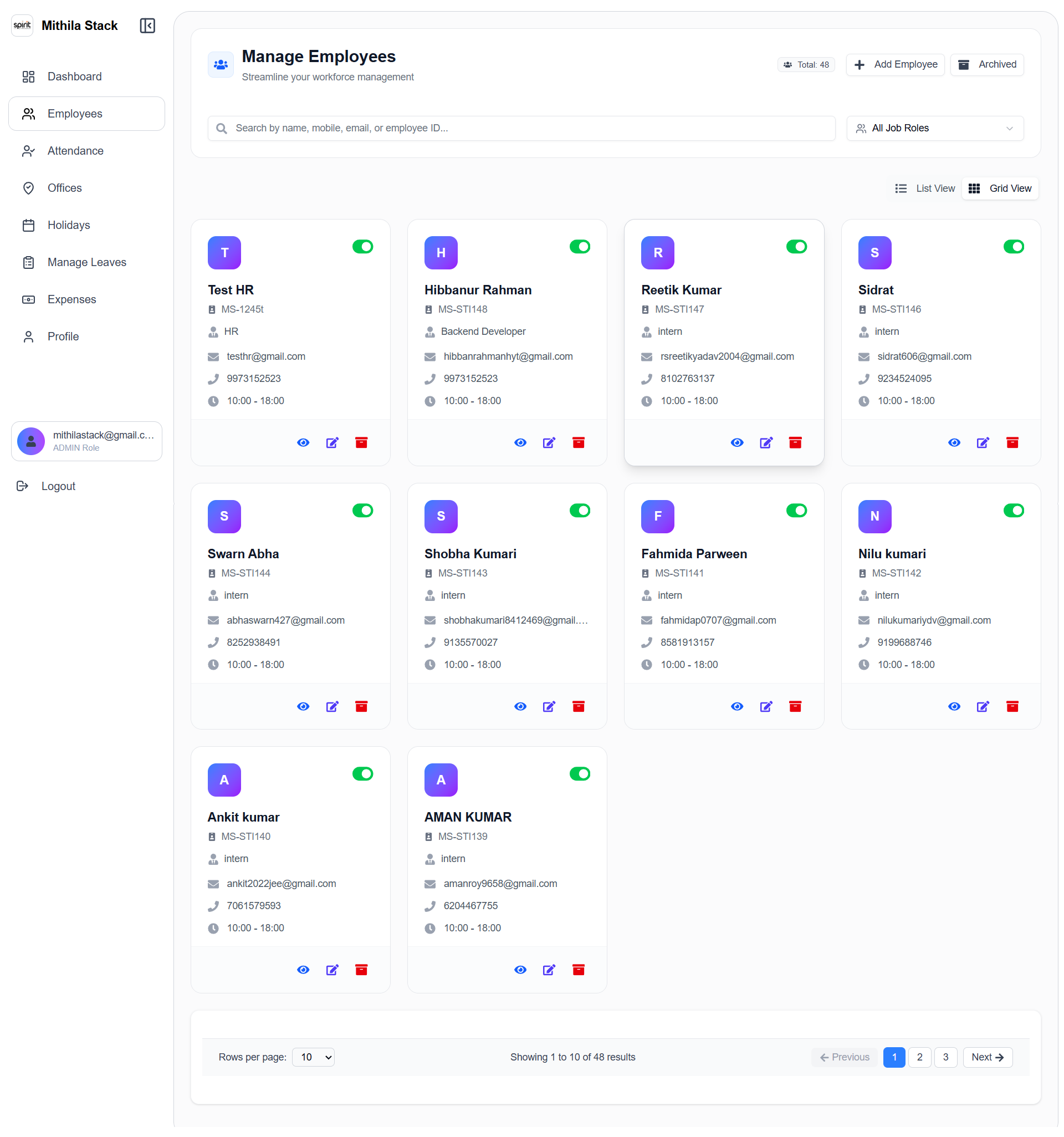Collapse the sidebar panel icon
Viewport: 1064px width, 1137px height.
147,26
